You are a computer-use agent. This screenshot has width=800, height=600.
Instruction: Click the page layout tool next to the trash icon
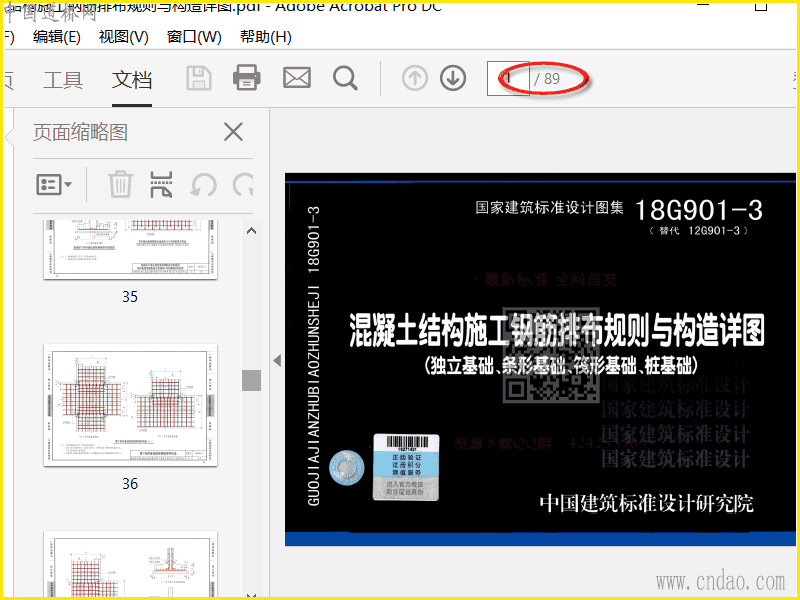161,184
